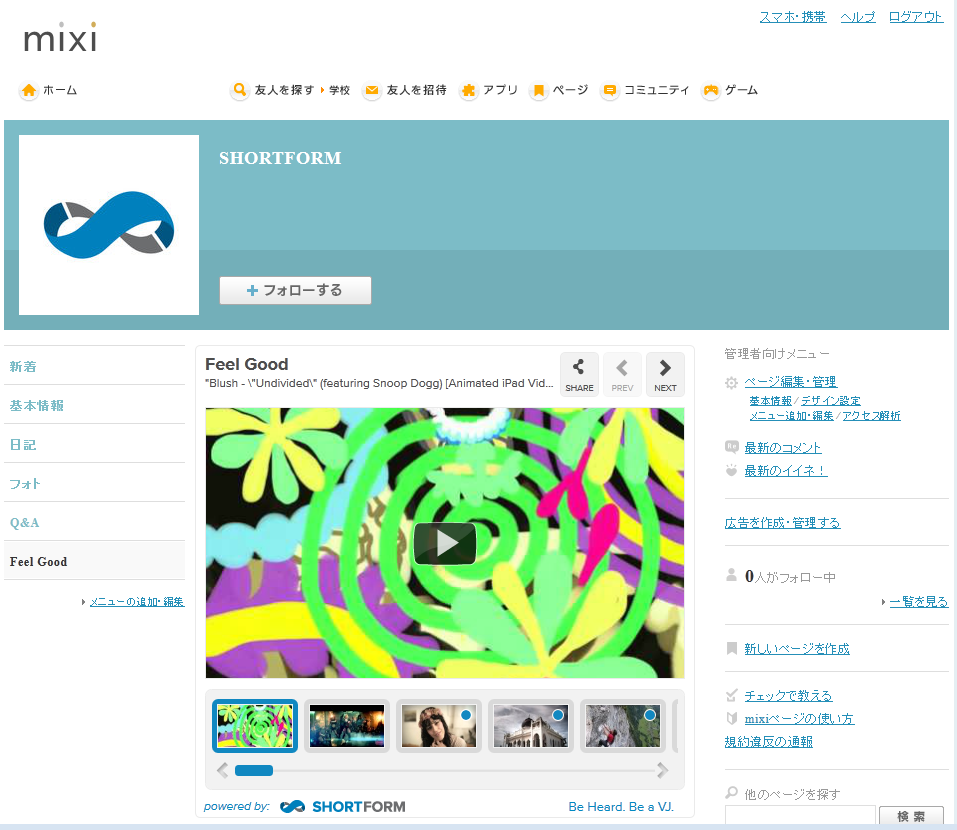Screen dimensions: 957x830
Task: Select the woman portrait thumbnail
Action: (x=439, y=726)
